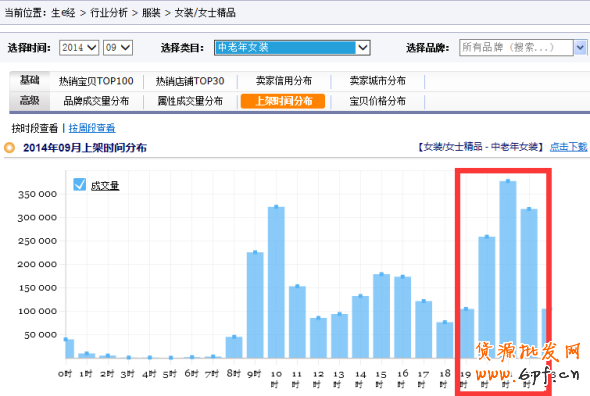
Task: Select the highlighted 上架时间分布 tab
Action: 283,101
